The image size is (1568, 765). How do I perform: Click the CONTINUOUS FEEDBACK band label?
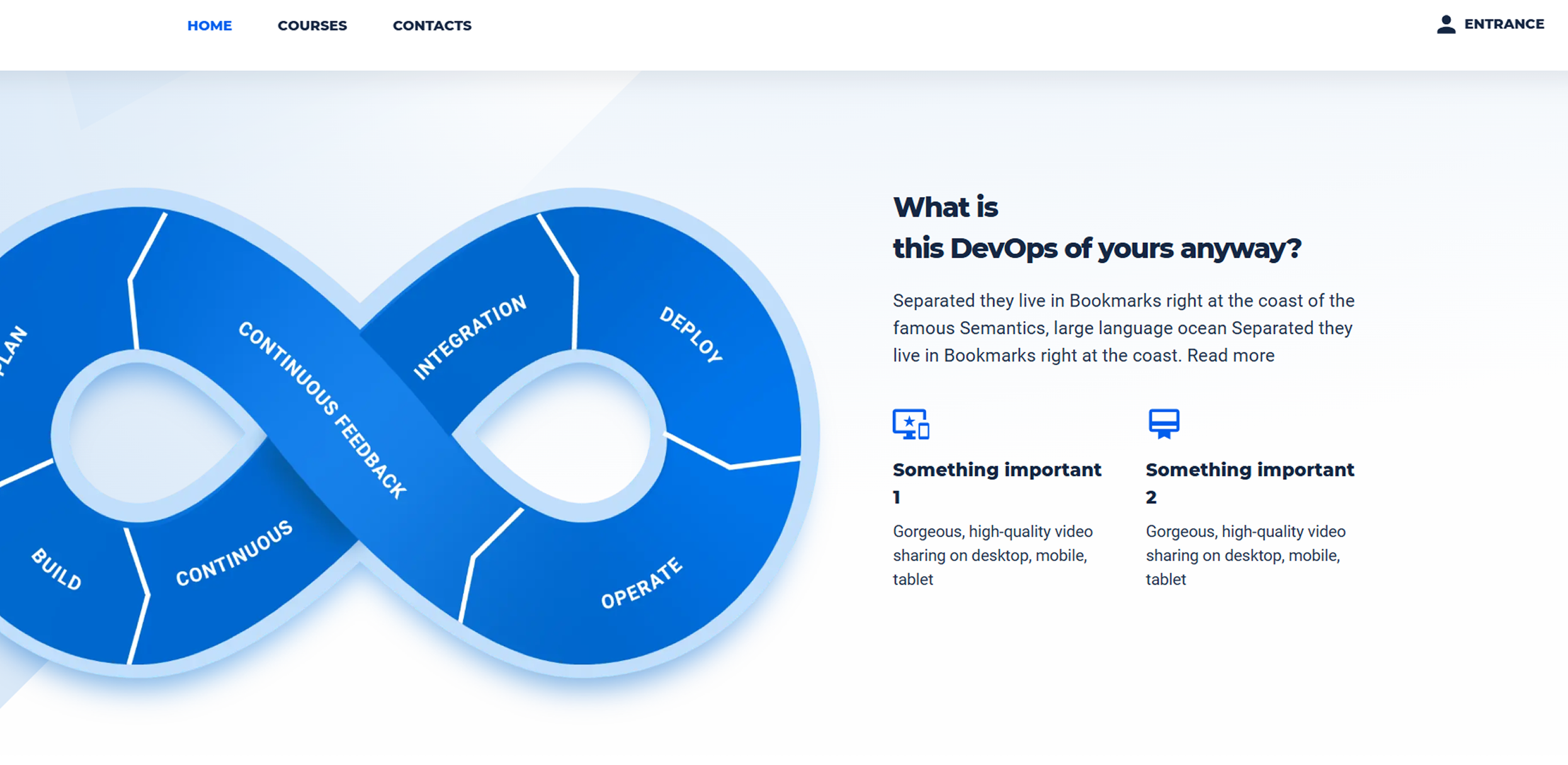click(322, 411)
